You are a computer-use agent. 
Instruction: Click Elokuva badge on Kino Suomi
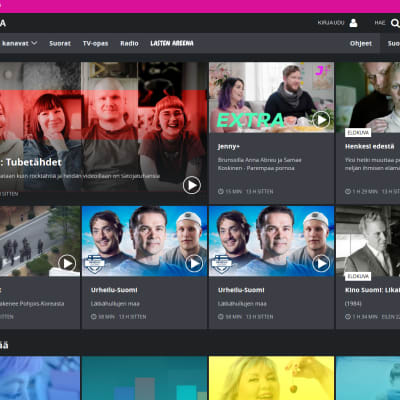click(358, 276)
